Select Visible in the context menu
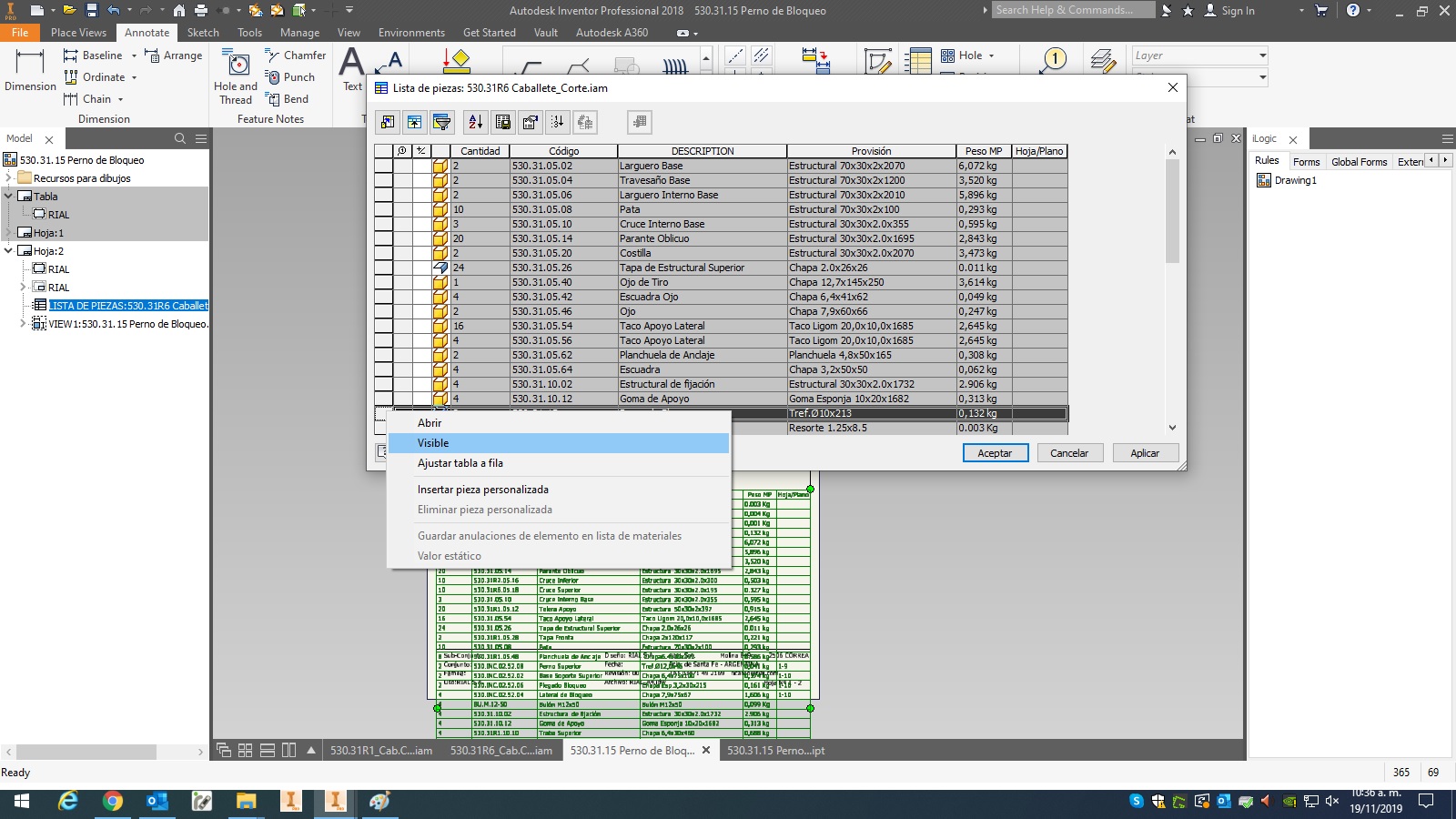Image resolution: width=1456 pixels, height=819 pixels. click(x=434, y=443)
